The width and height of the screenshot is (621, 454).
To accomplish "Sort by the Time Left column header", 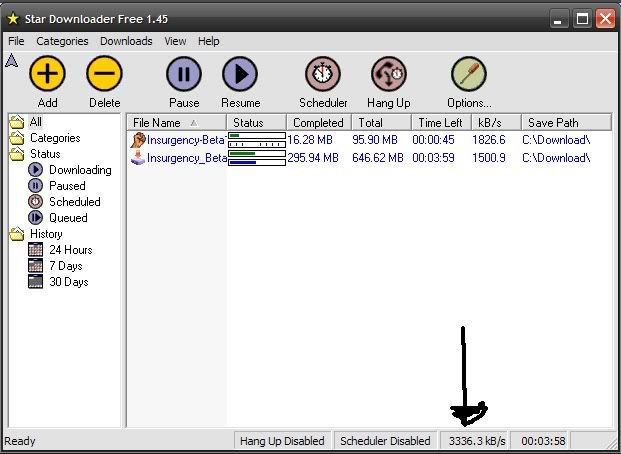I will pyautogui.click(x=442, y=123).
